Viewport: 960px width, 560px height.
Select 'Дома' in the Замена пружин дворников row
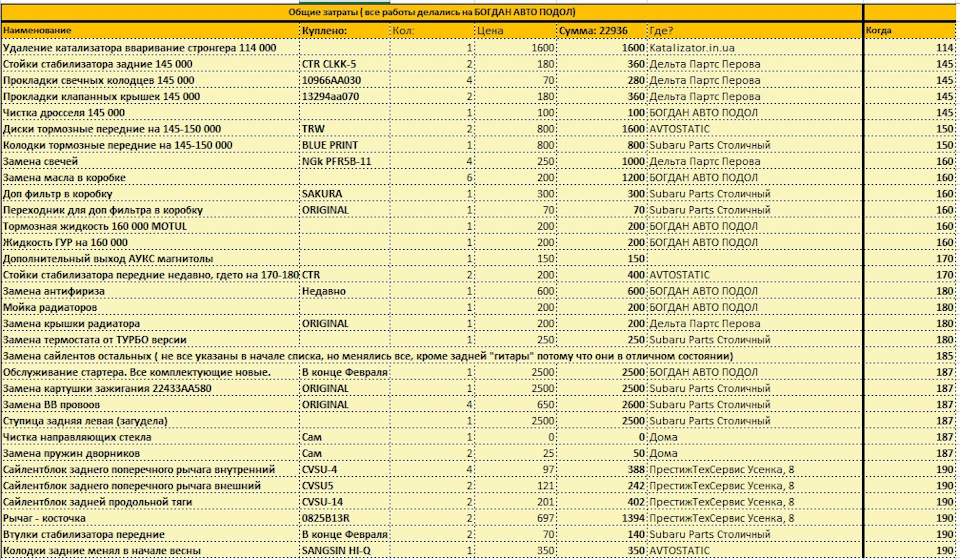tap(755, 454)
